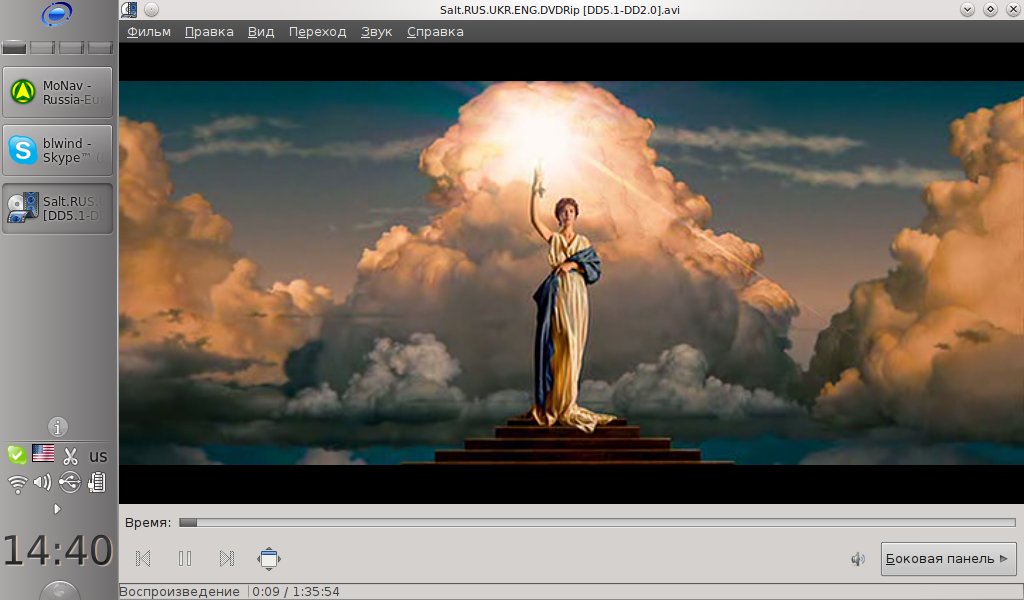Open the Klipper scissors clipboard icon

tap(70, 456)
